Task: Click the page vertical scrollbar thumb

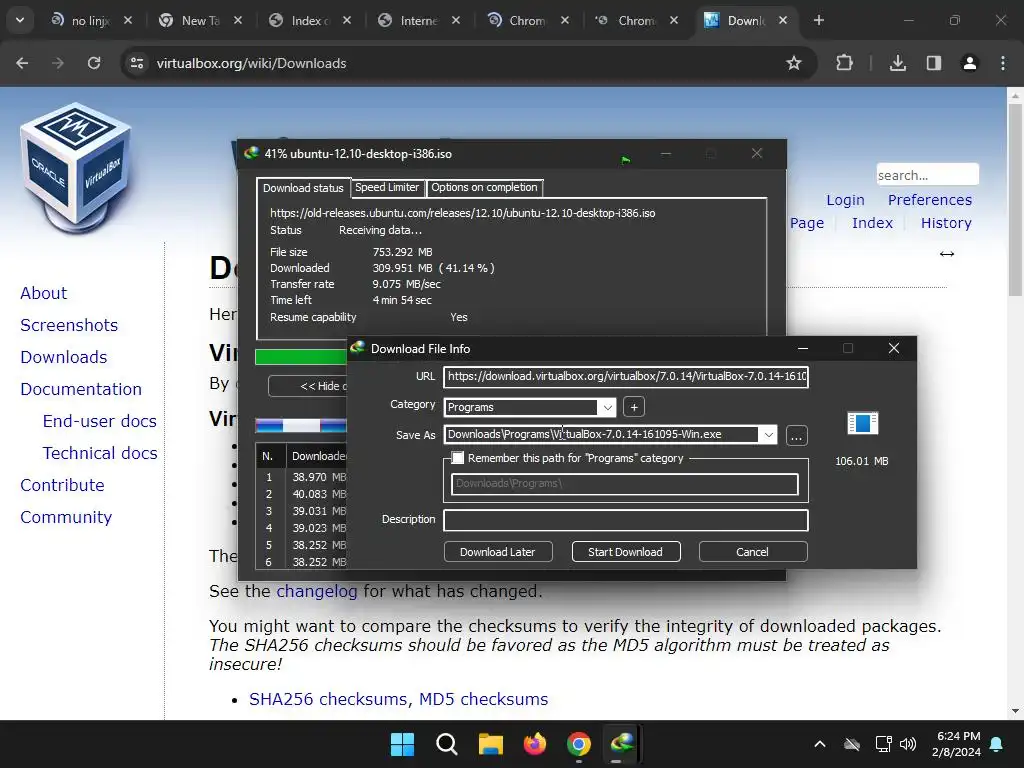Action: 1015,199
